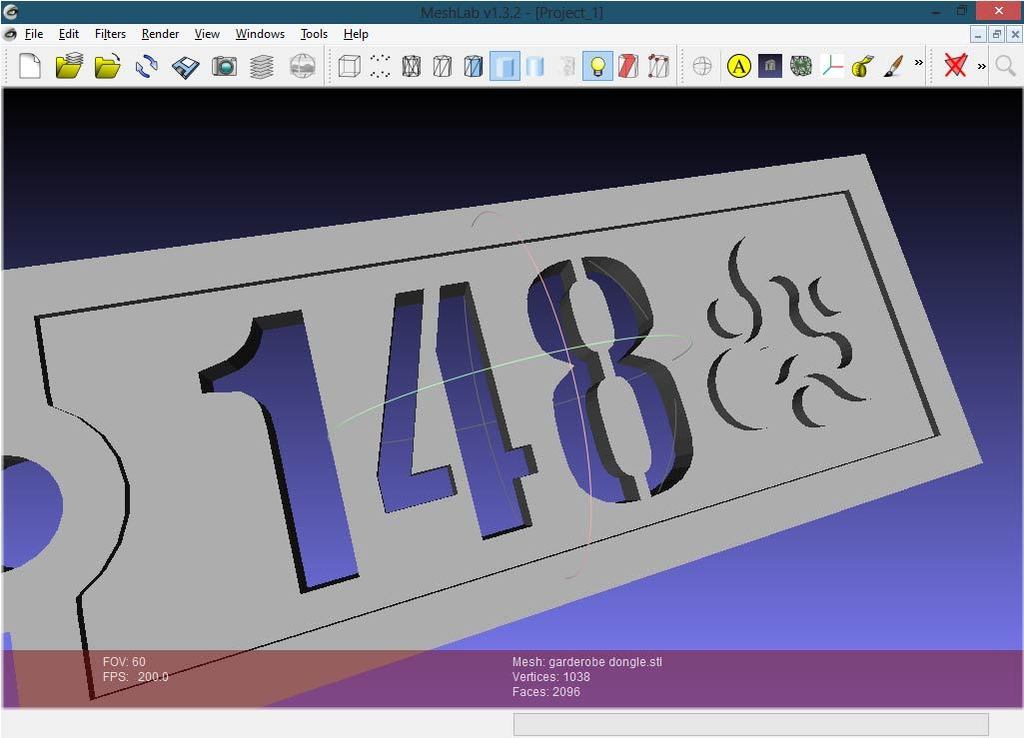Open the View menu

point(207,34)
